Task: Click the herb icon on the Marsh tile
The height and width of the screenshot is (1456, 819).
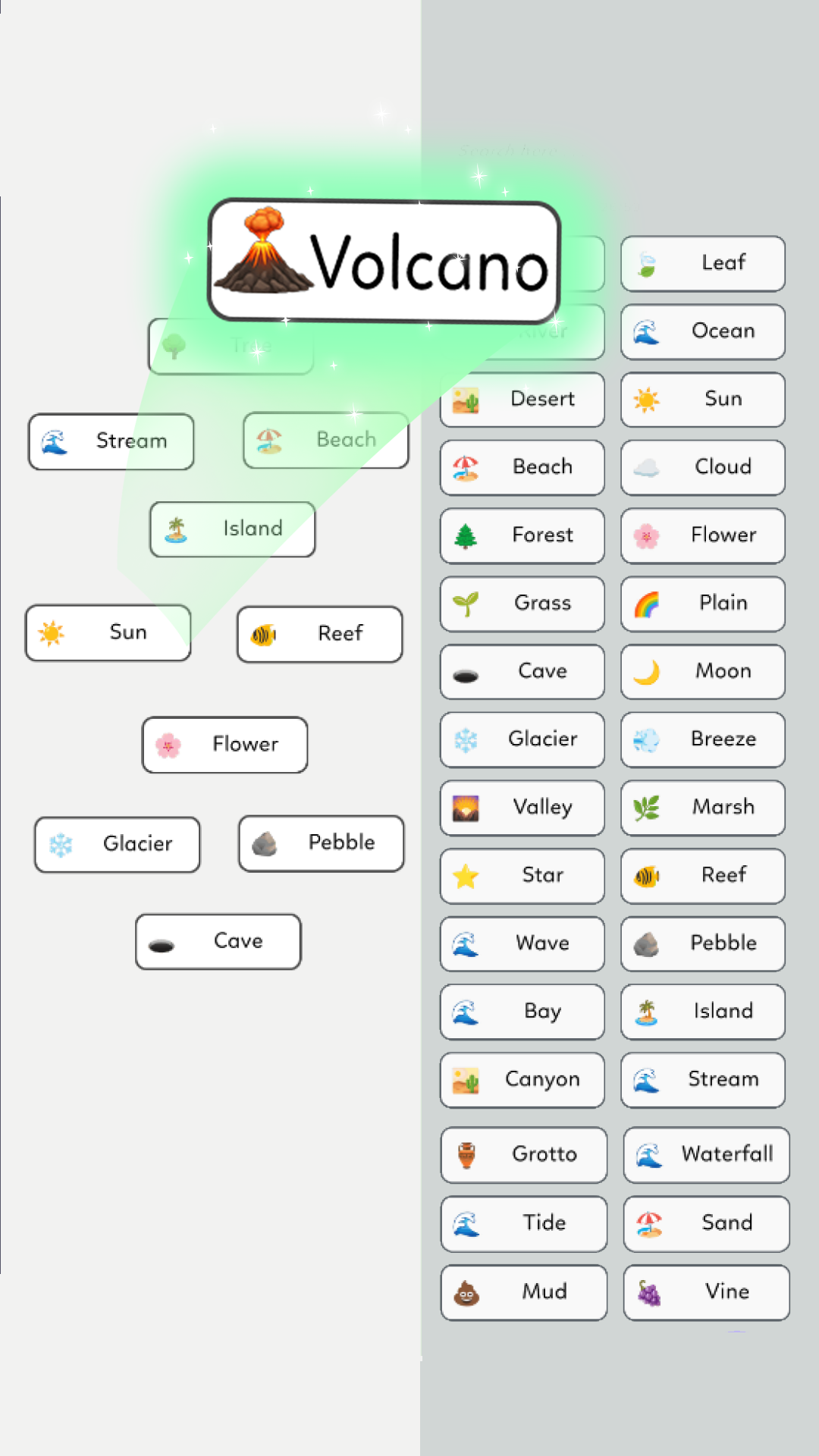Action: (647, 808)
